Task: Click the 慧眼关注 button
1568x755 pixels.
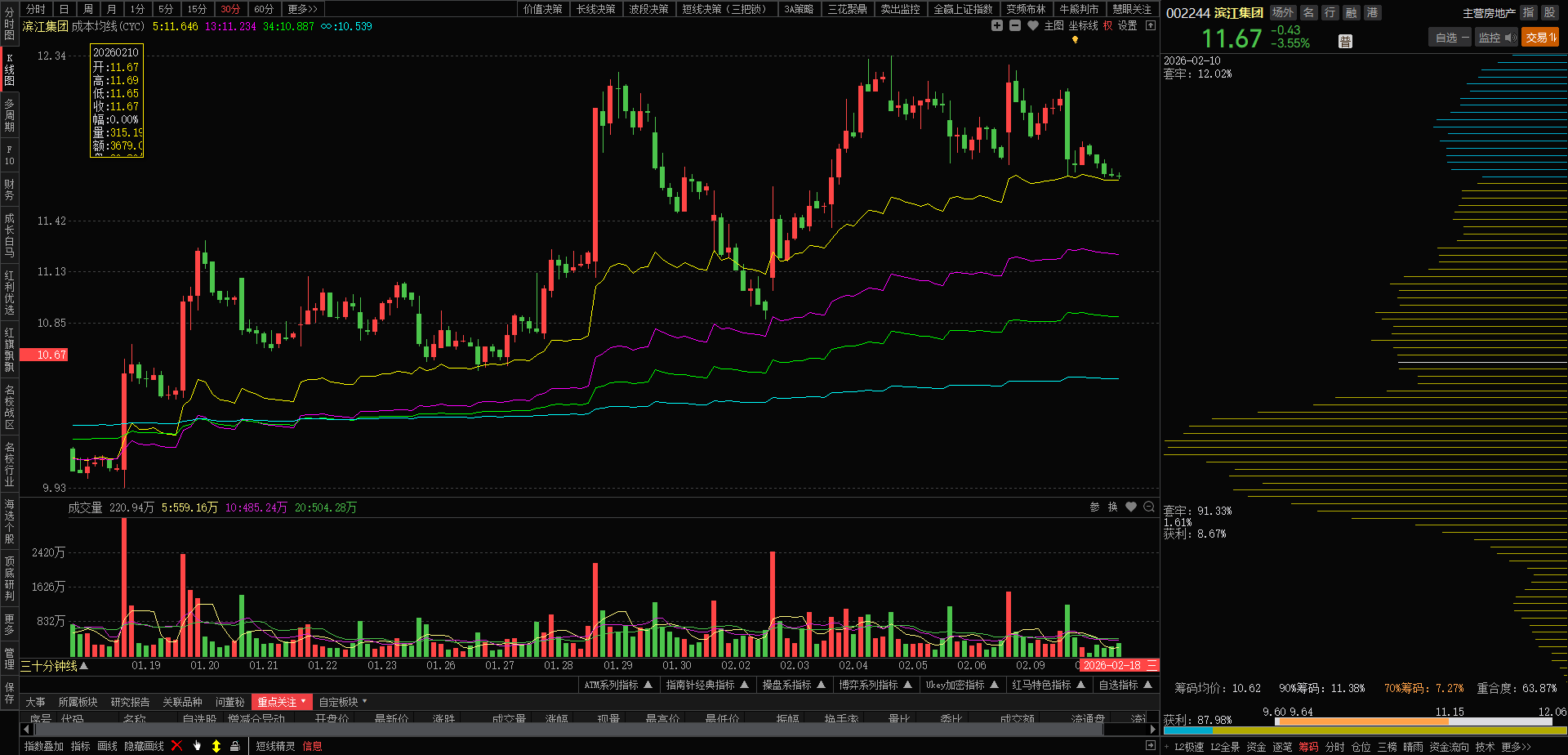Action: tap(1132, 9)
